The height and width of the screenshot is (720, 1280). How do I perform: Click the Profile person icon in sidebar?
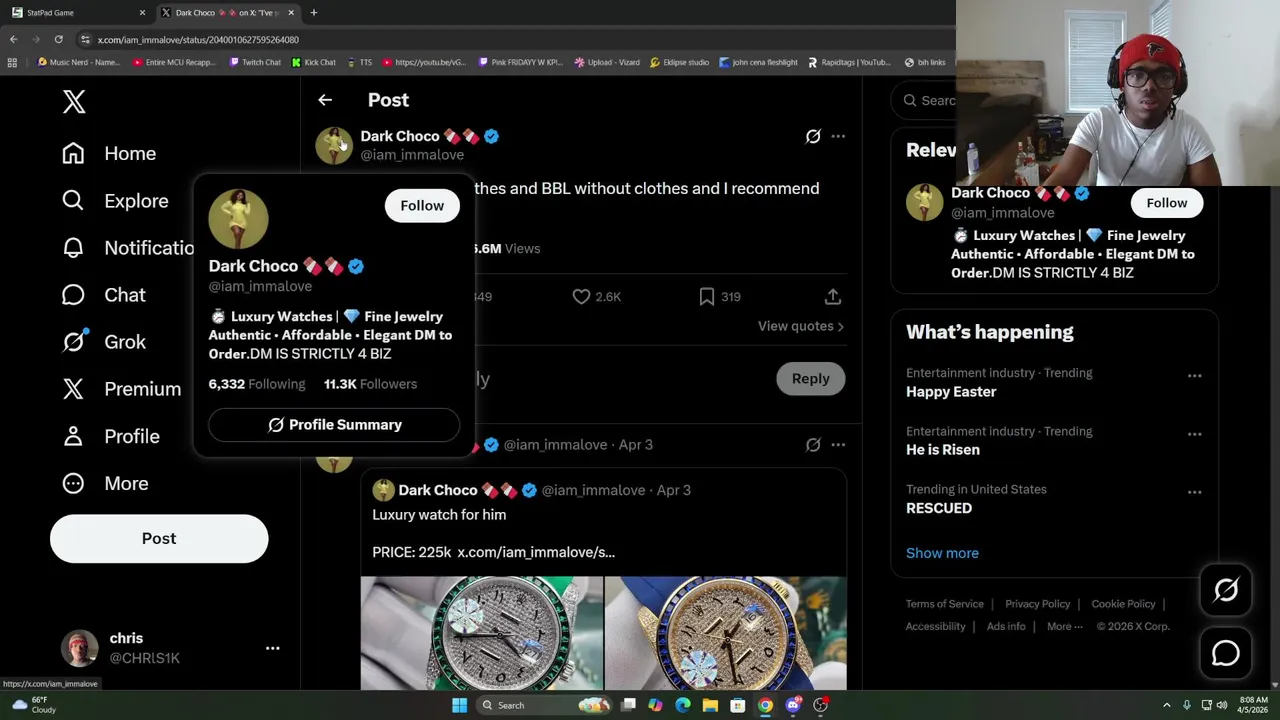[x=73, y=436]
